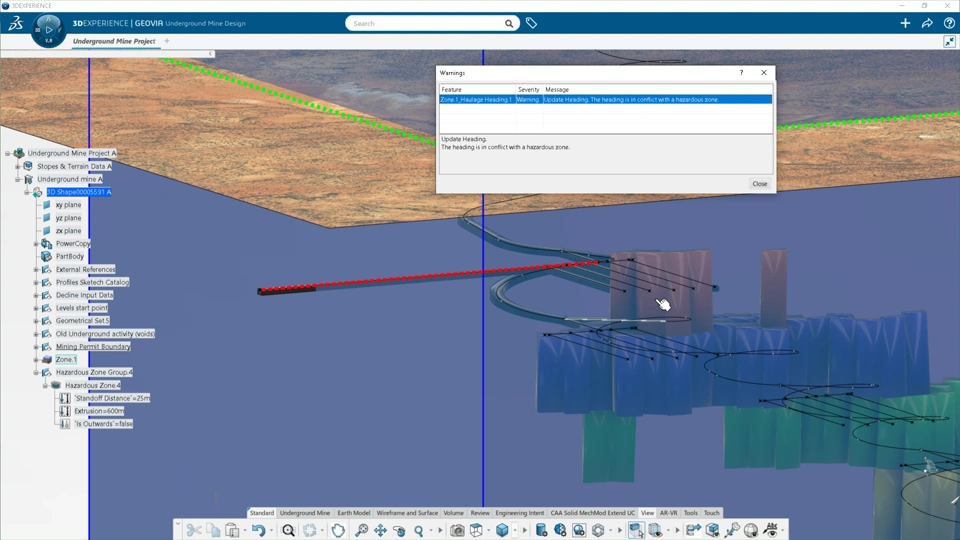Toggle the active selection-box cube icon in View toolbar
This screenshot has width=960, height=540.
(636, 530)
